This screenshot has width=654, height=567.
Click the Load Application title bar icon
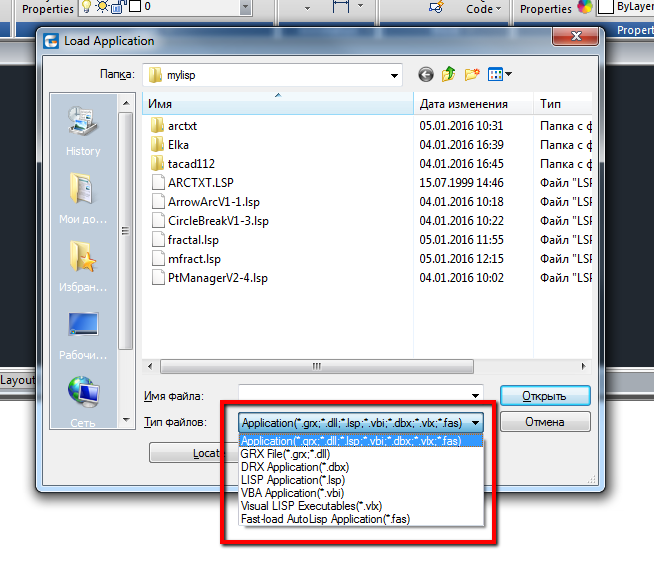coord(51,41)
